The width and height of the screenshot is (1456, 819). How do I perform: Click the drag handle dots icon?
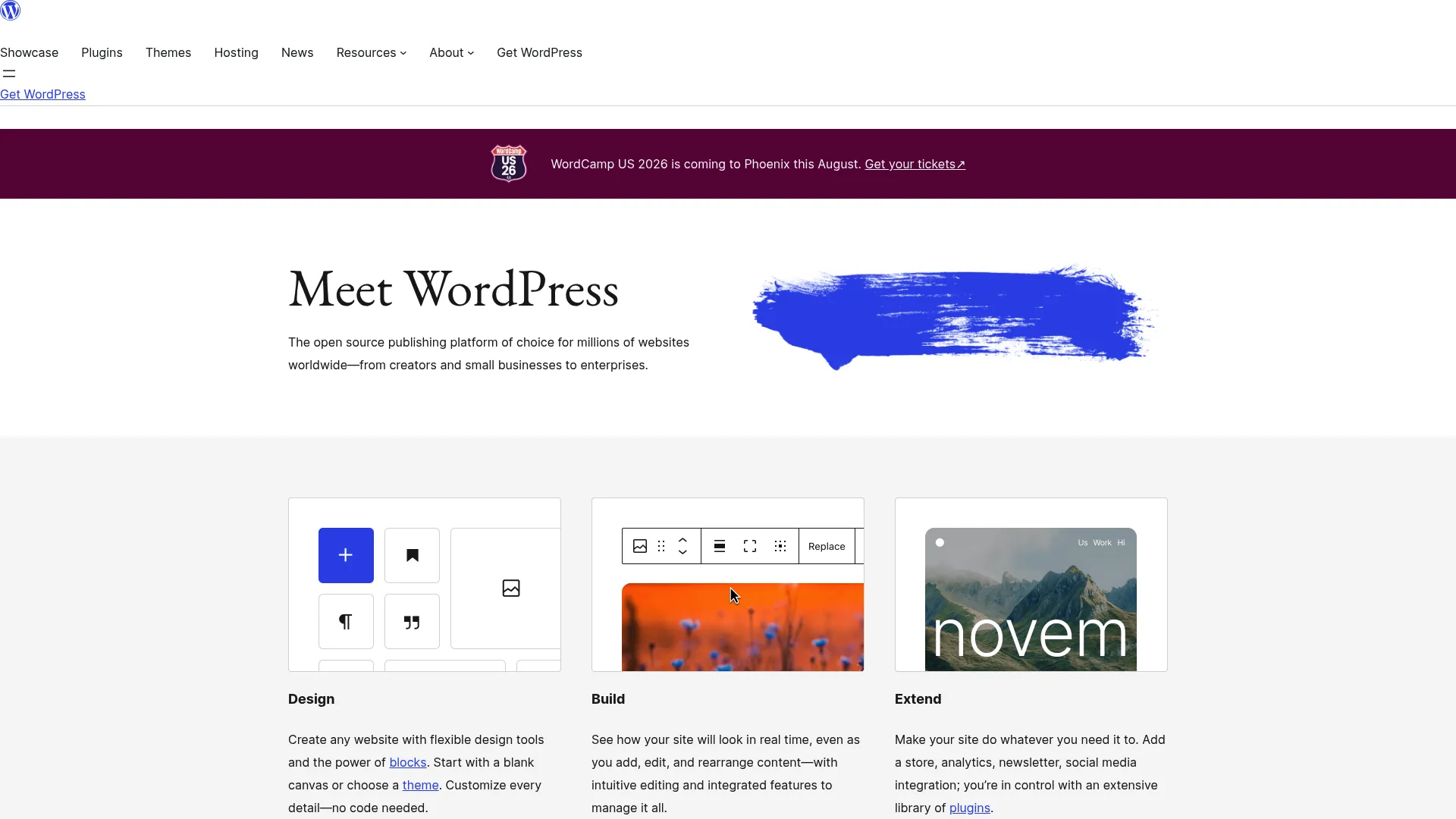point(661,546)
